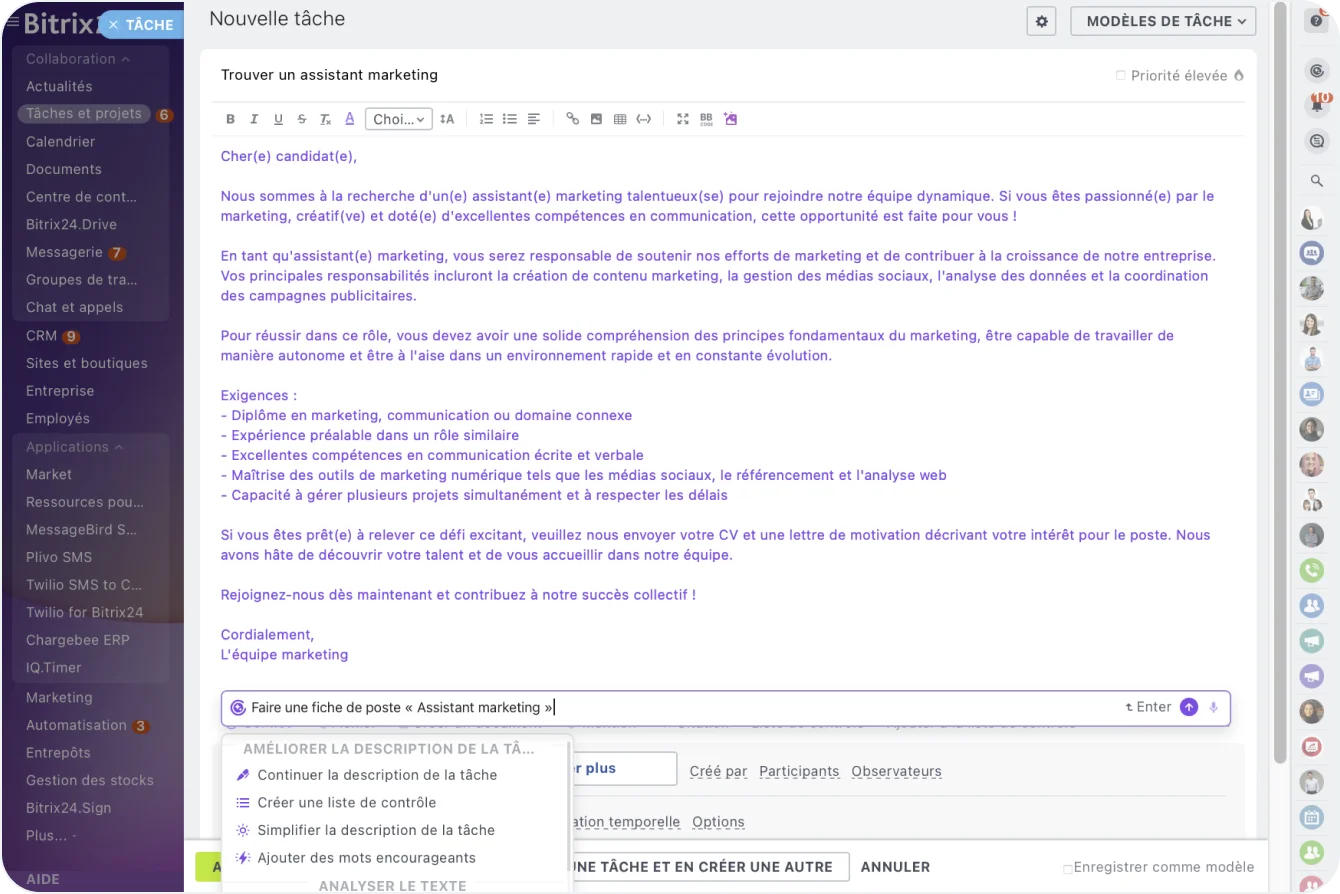Toggle bold formatting in the editor toolbar
This screenshot has width=1340, height=894.
click(230, 119)
